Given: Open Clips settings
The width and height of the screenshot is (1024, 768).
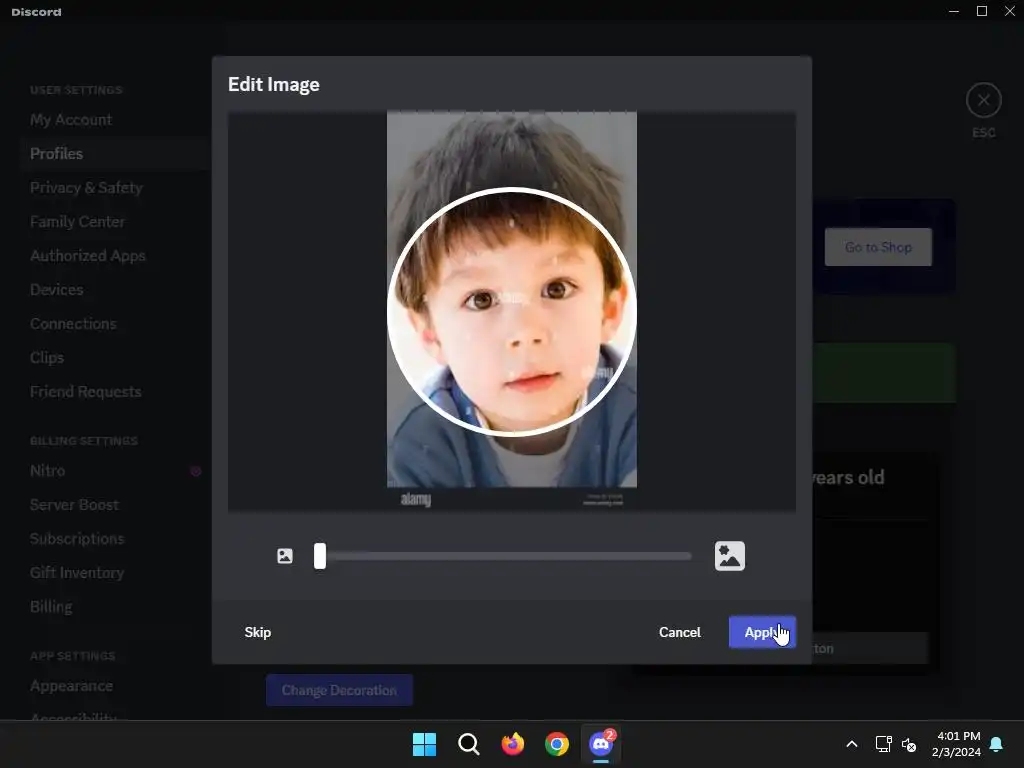Looking at the screenshot, I should click(47, 357).
